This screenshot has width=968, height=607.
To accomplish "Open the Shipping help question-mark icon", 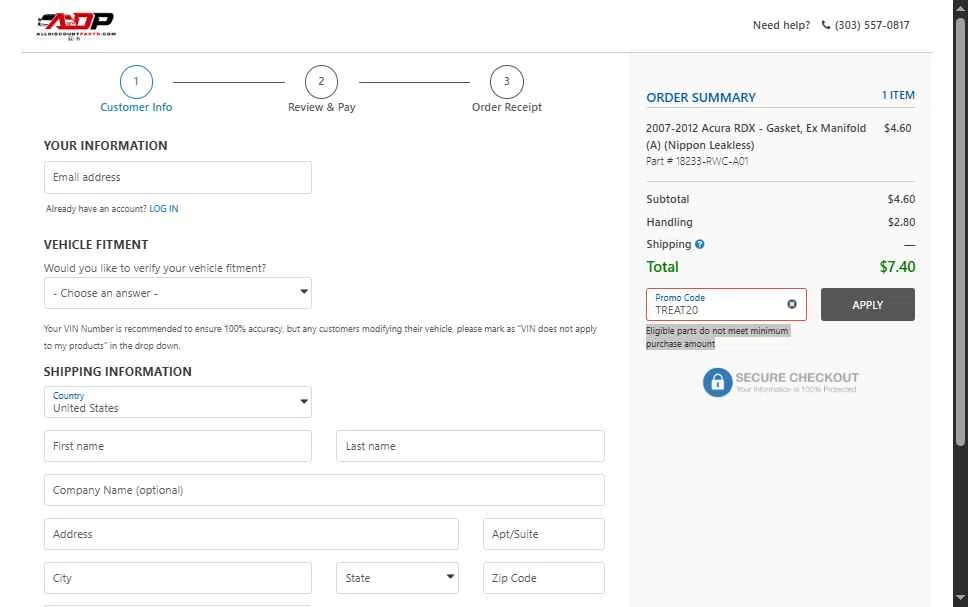I will tap(699, 244).
